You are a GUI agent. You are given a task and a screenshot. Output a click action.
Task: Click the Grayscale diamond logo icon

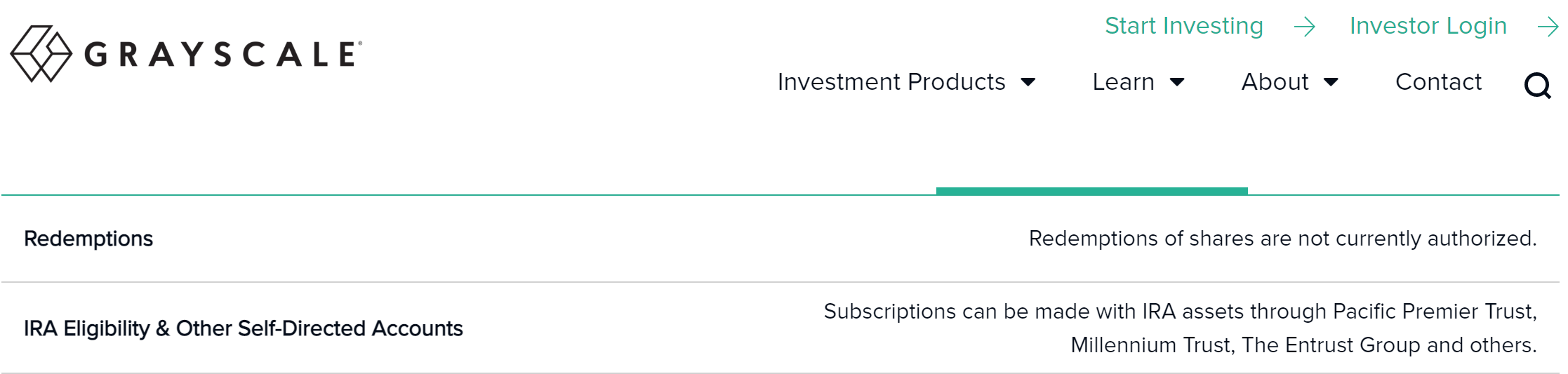pos(41,54)
